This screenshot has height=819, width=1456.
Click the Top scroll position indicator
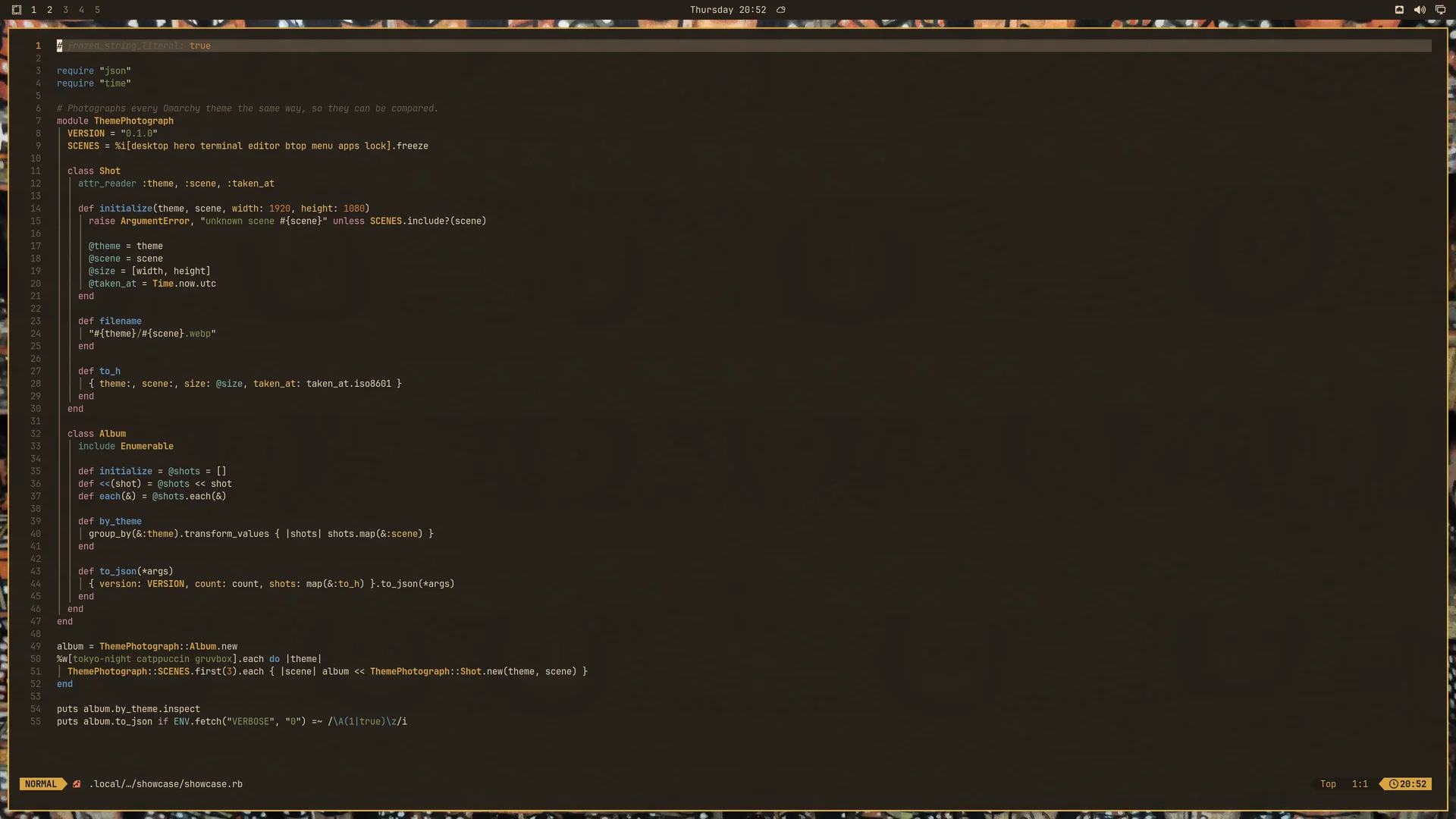click(1328, 784)
